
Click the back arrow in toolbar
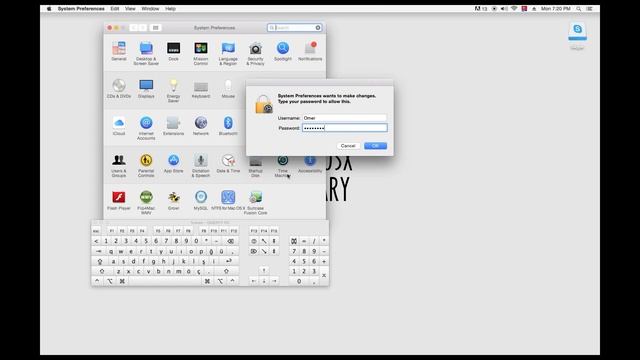tap(133, 28)
